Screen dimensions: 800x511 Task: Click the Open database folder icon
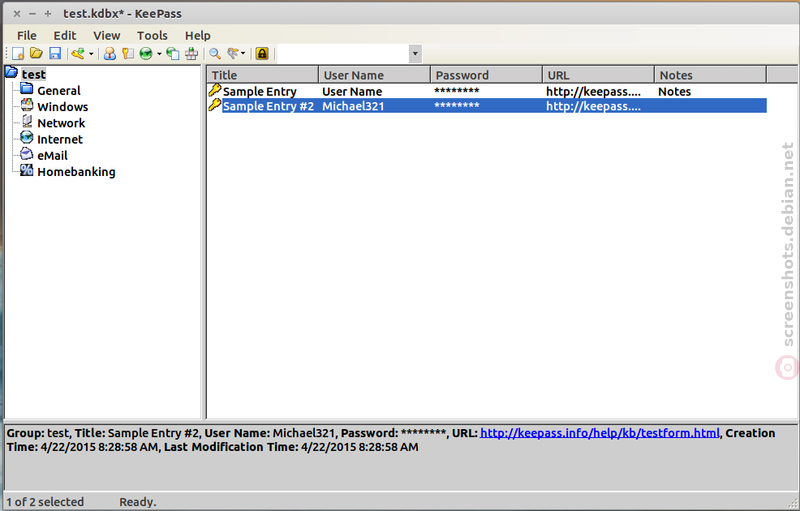point(36,53)
